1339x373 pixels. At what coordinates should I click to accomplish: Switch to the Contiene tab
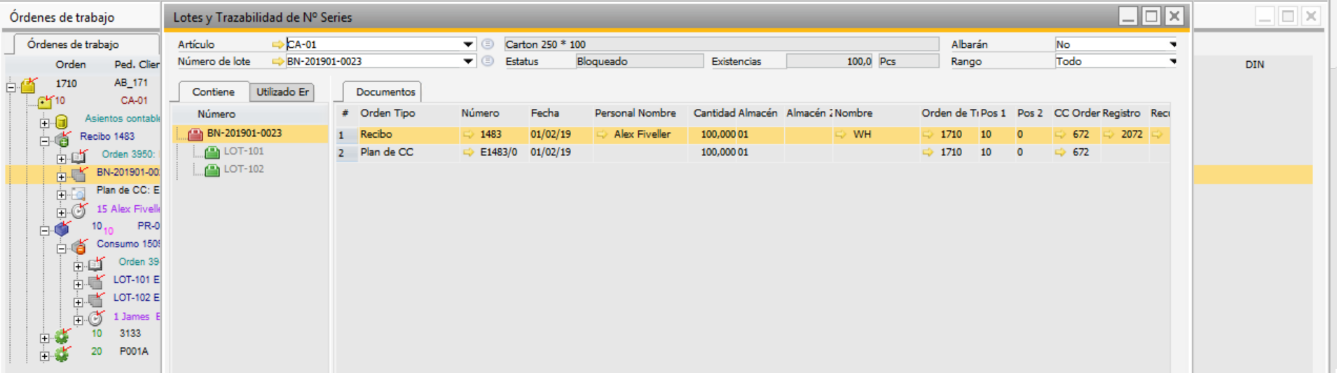(213, 92)
